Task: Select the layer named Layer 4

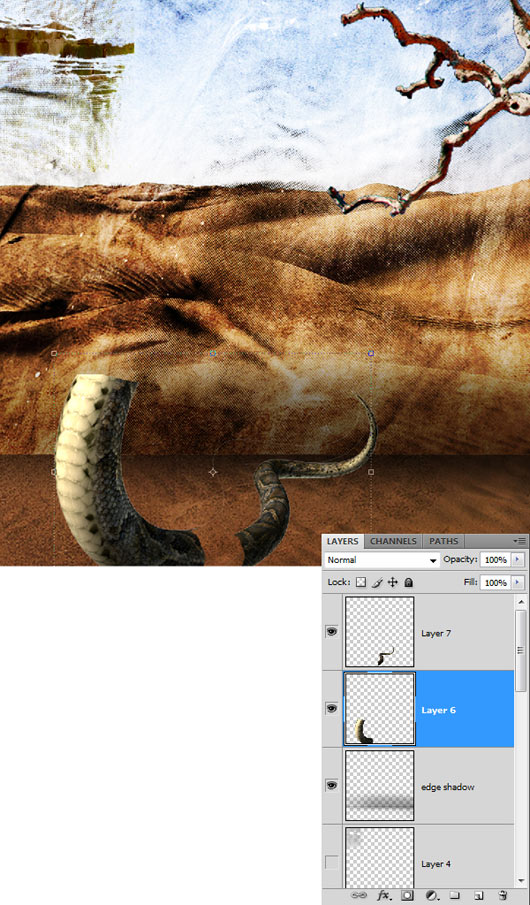Action: point(436,864)
